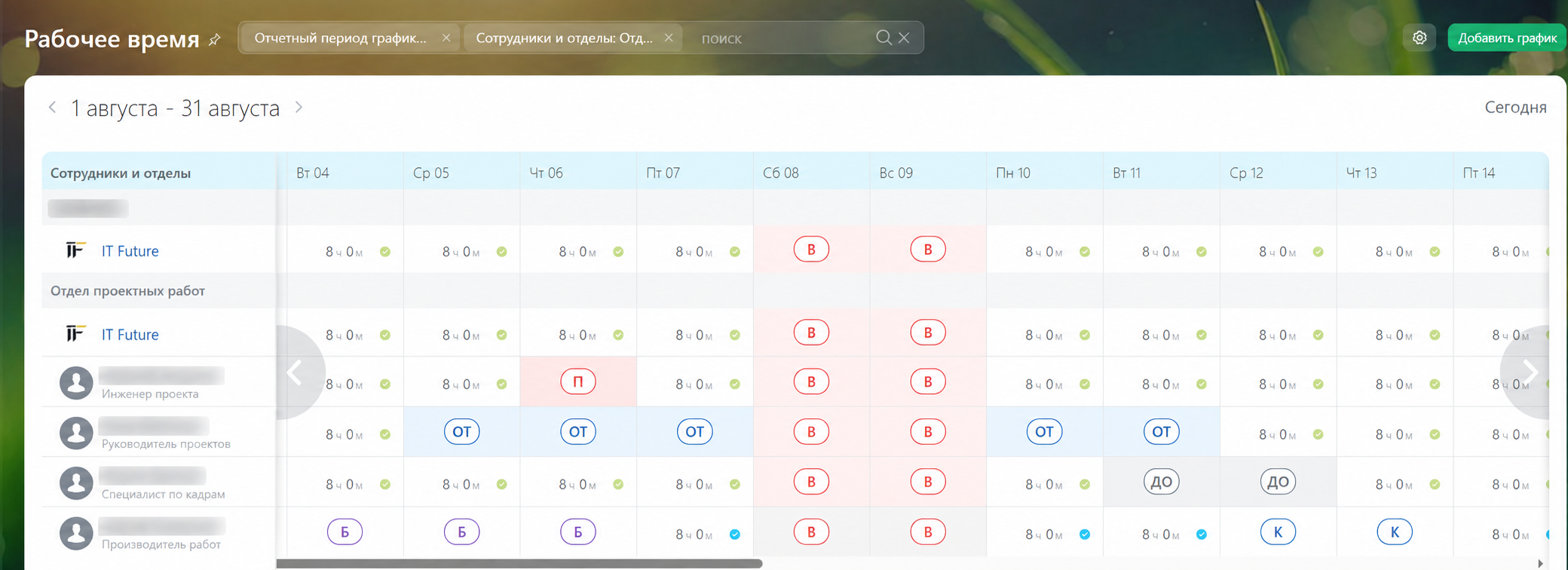1568x570 pixels.
Task: Open Сотрудники и отделы filter chip
Action: [x=565, y=38]
